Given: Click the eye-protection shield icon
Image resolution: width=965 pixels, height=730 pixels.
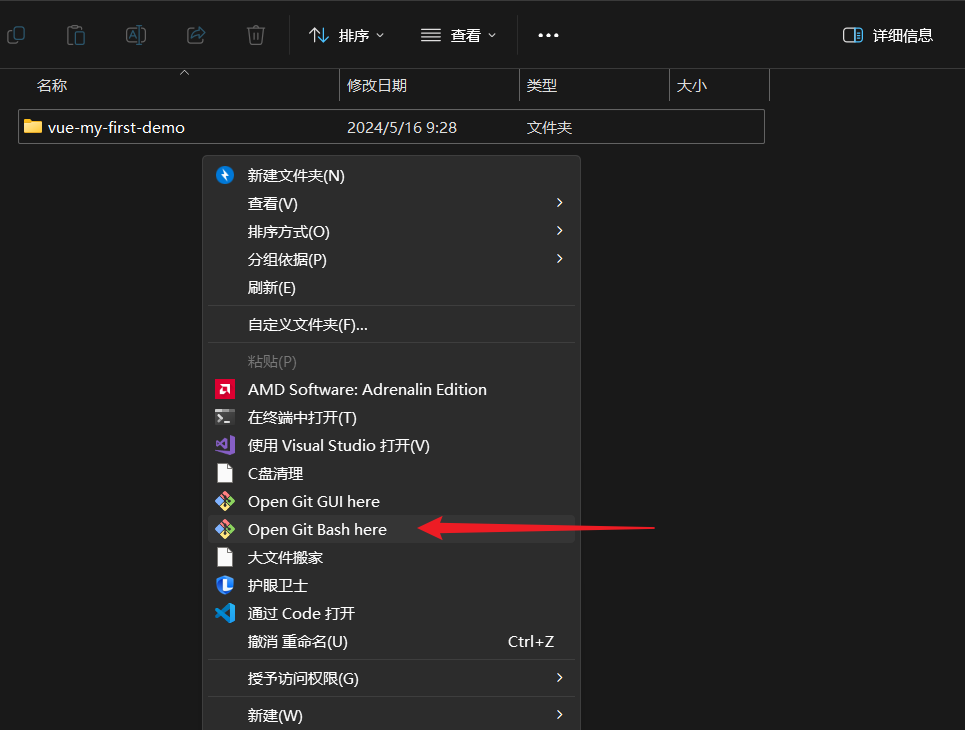Looking at the screenshot, I should click(x=225, y=585).
